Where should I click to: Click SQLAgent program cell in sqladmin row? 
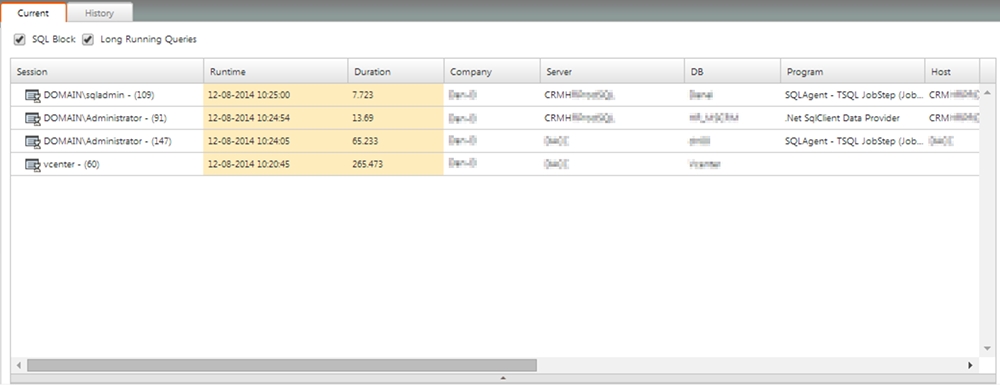point(853,95)
